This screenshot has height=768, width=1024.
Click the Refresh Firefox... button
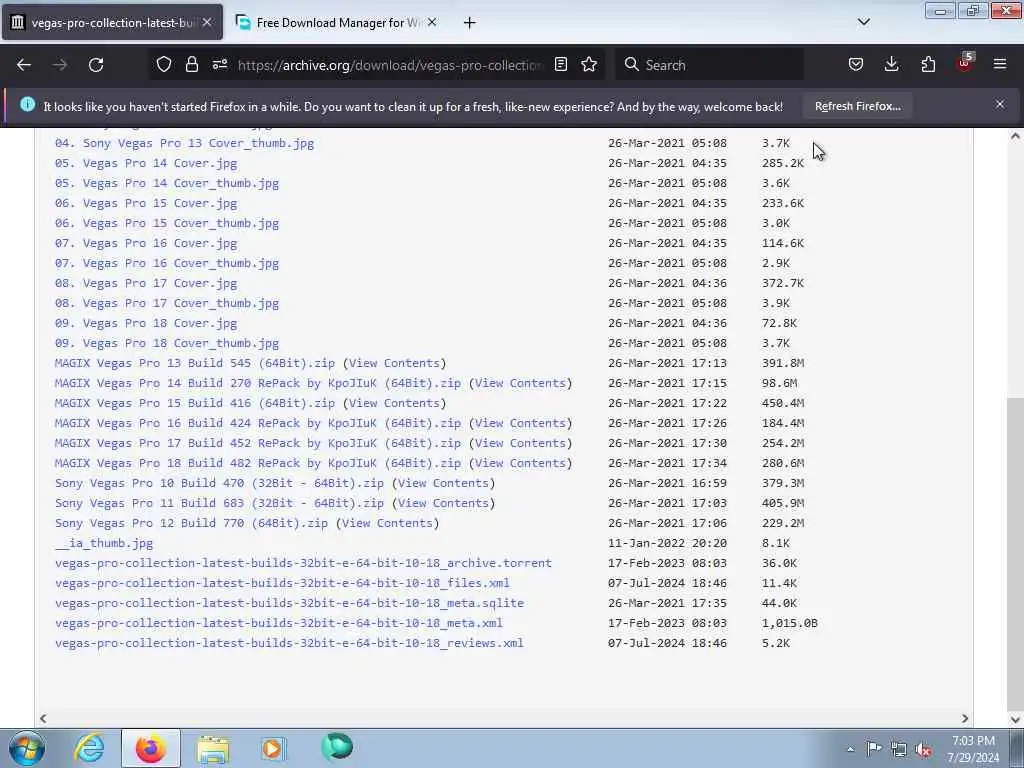coord(857,106)
